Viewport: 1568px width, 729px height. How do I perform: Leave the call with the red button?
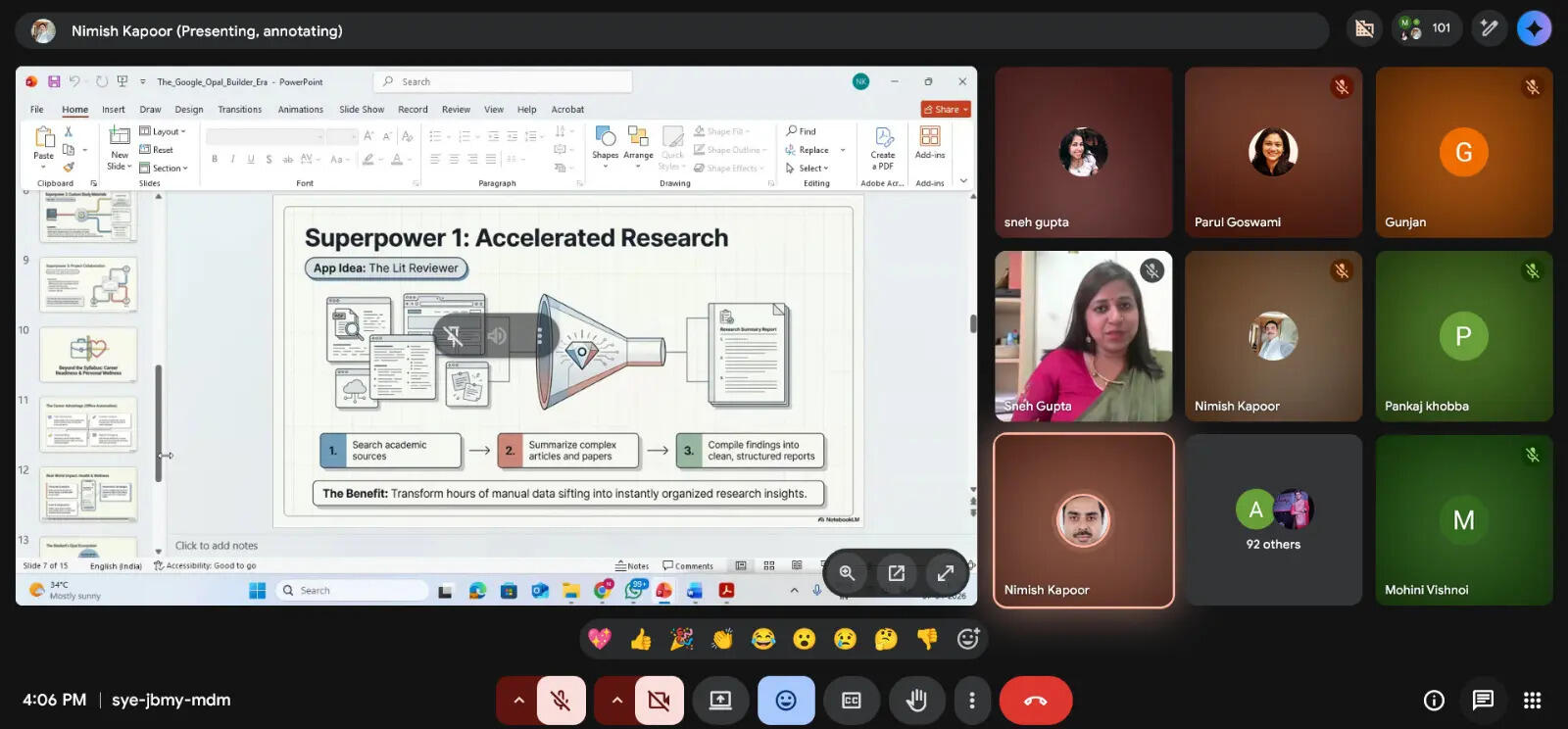pyautogui.click(x=1035, y=701)
